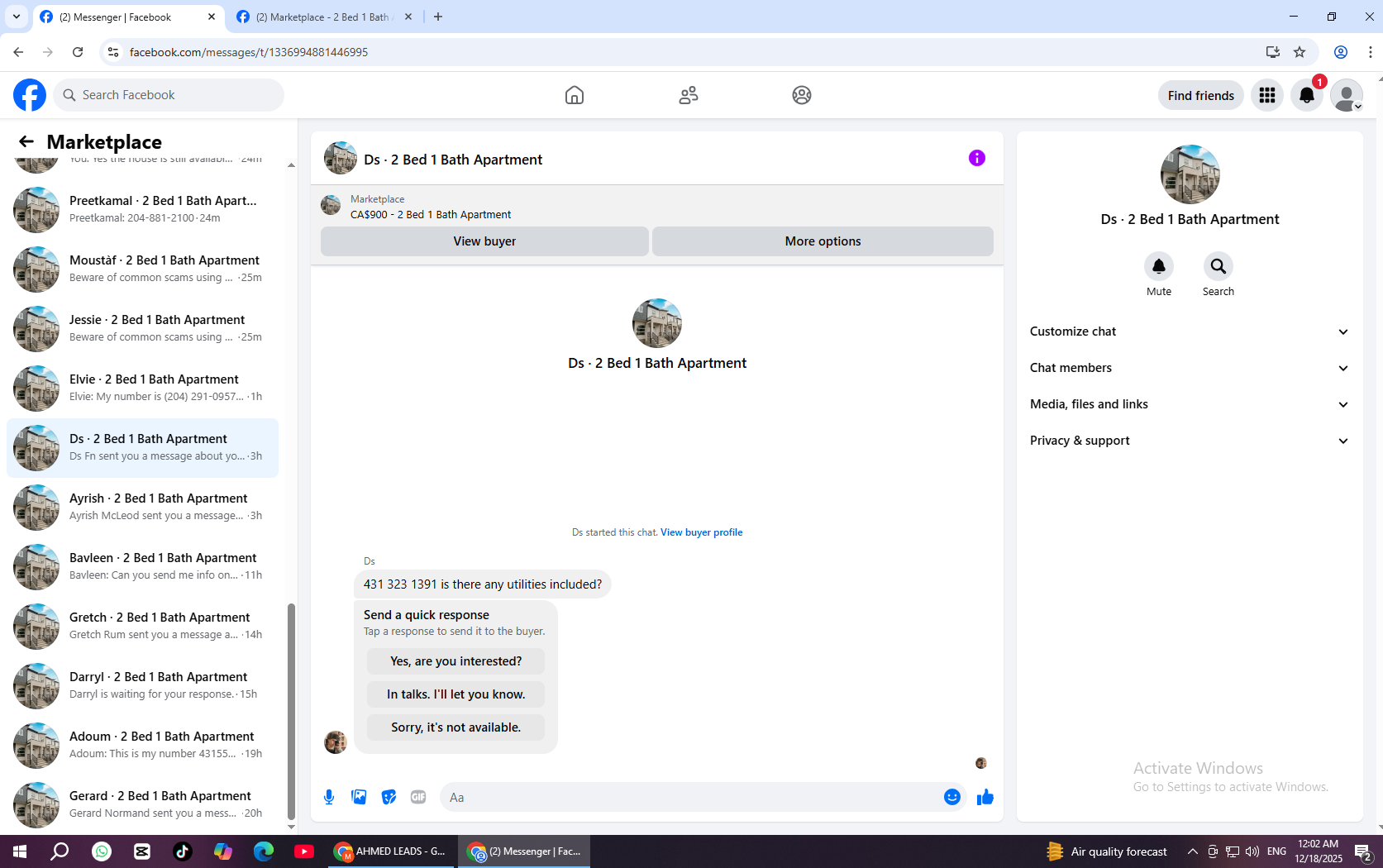Send quick reply 'Sorry, it's not available.'
The width and height of the screenshot is (1383, 868).
455,727
